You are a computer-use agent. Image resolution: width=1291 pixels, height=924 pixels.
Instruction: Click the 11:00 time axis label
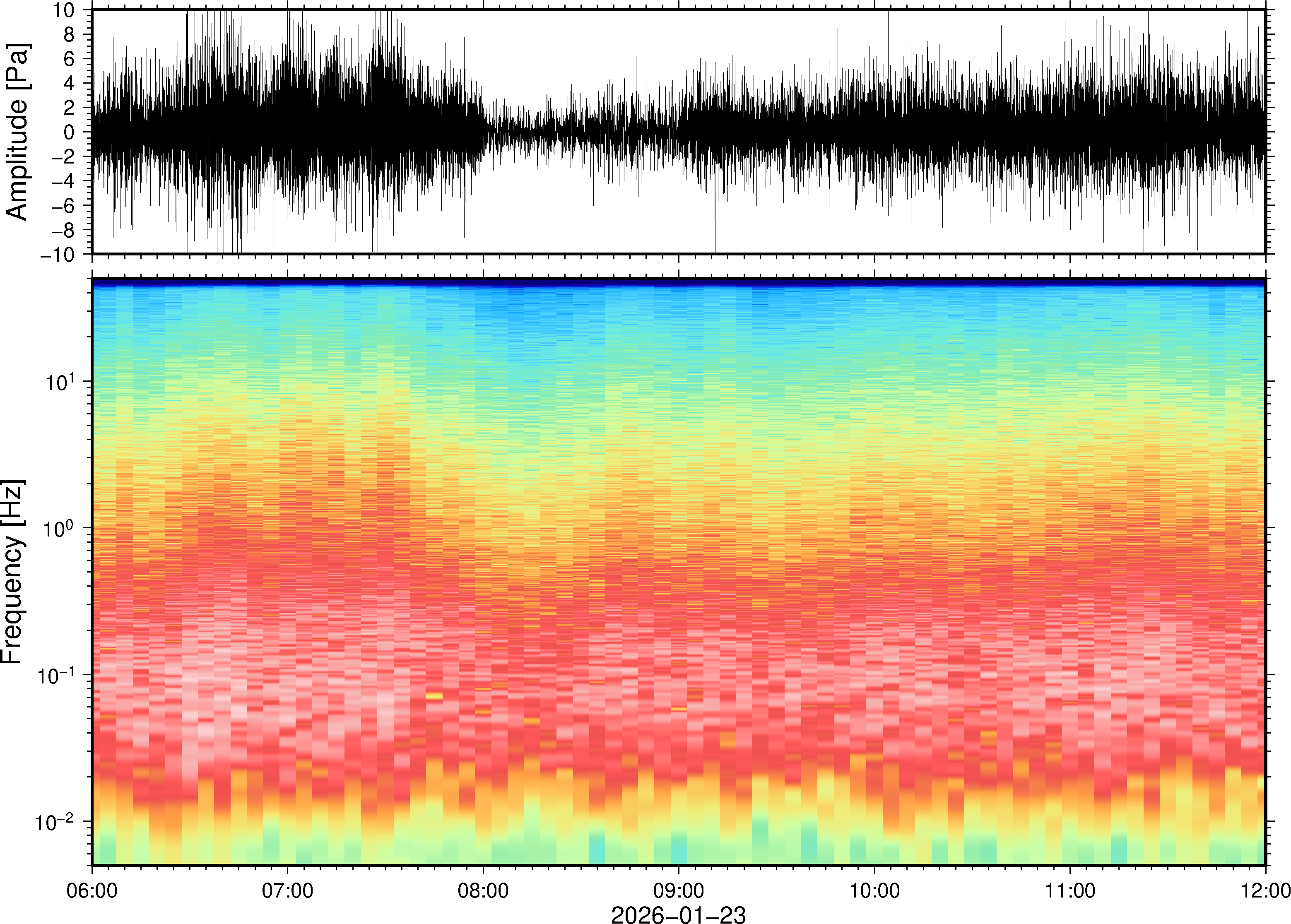(x=1069, y=890)
